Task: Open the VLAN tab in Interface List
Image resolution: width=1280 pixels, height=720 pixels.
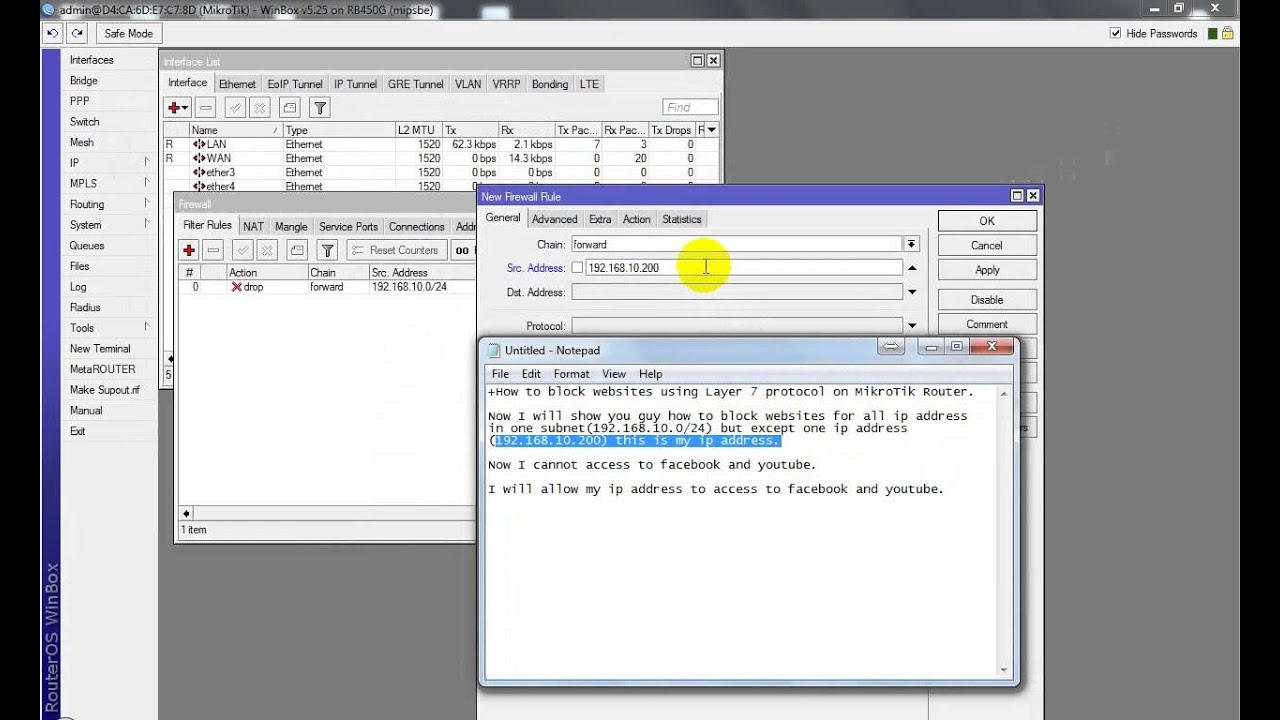Action: coord(468,85)
